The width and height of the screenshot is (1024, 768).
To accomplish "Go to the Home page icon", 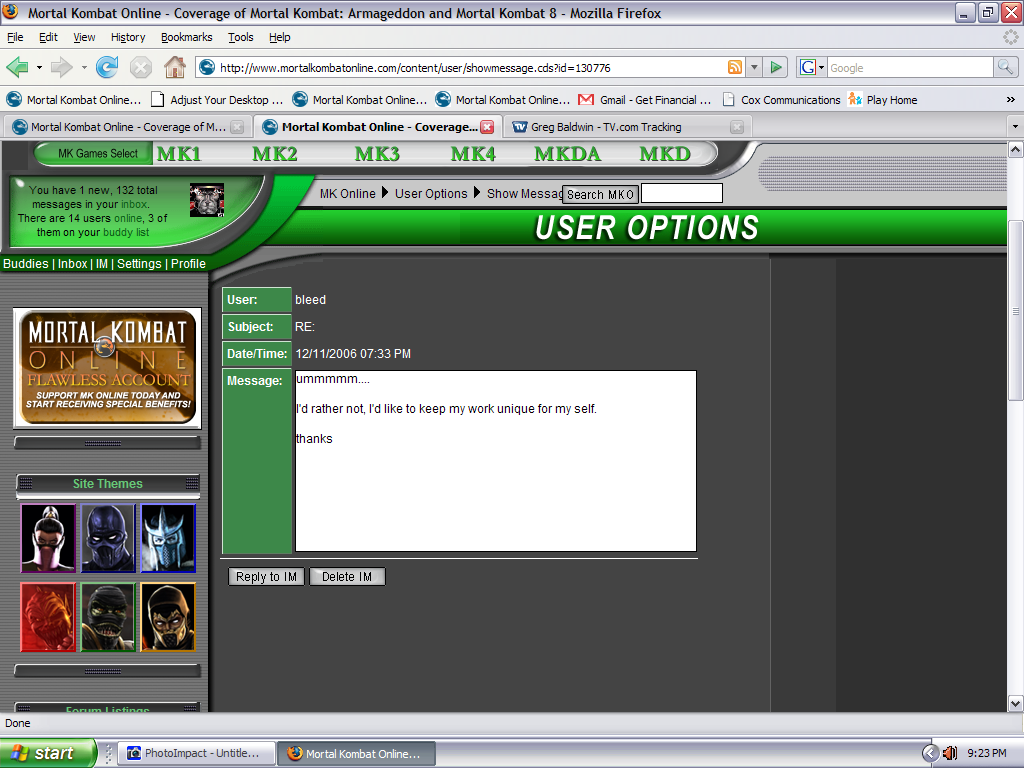I will pyautogui.click(x=174, y=67).
